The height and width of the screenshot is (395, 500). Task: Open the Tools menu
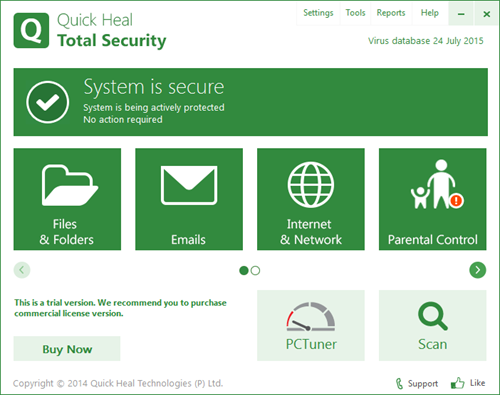point(355,13)
